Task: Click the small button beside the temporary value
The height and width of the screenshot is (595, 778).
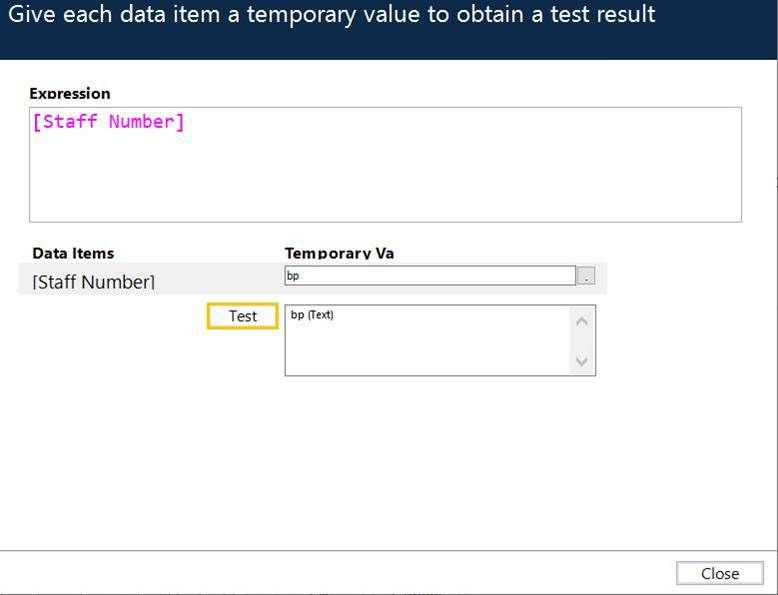Action: (x=587, y=276)
